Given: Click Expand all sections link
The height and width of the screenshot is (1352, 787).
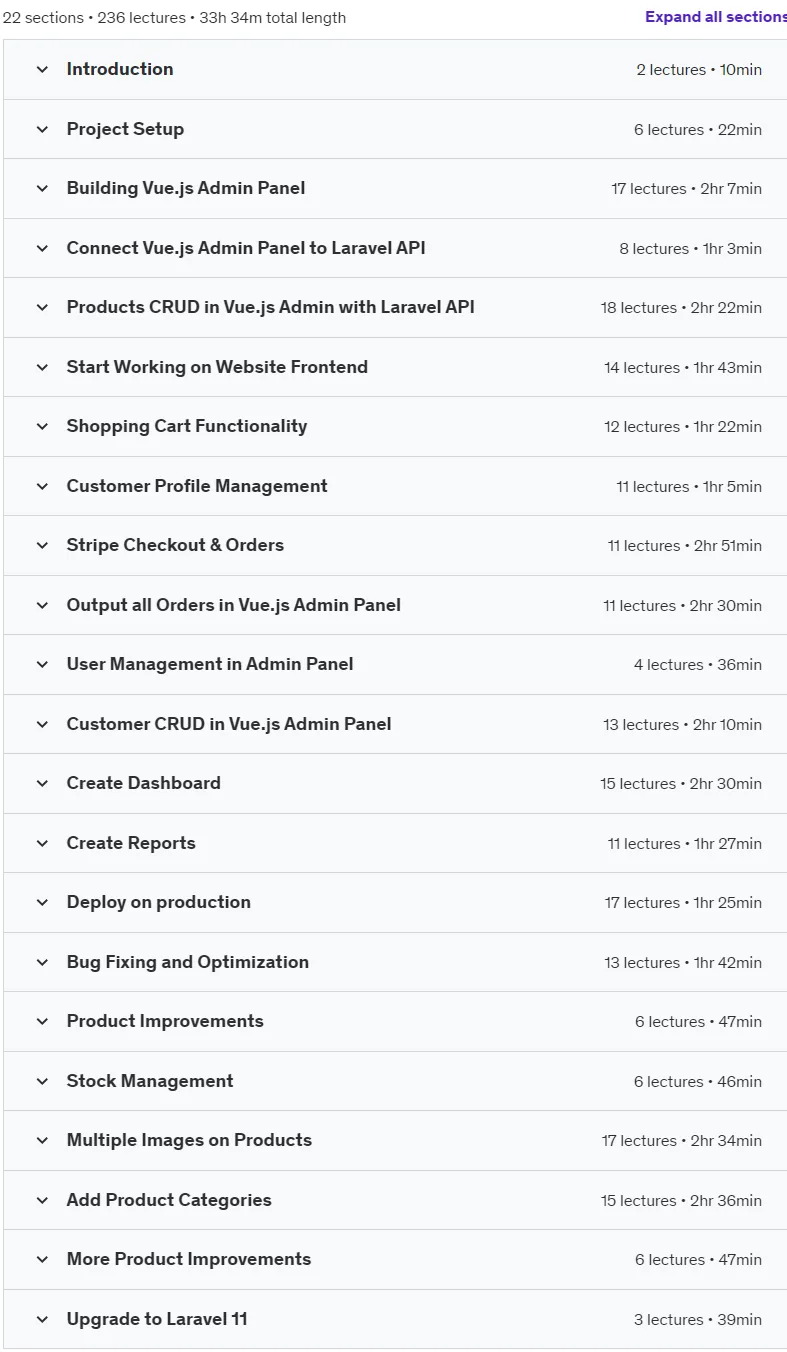Looking at the screenshot, I should pos(716,17).
